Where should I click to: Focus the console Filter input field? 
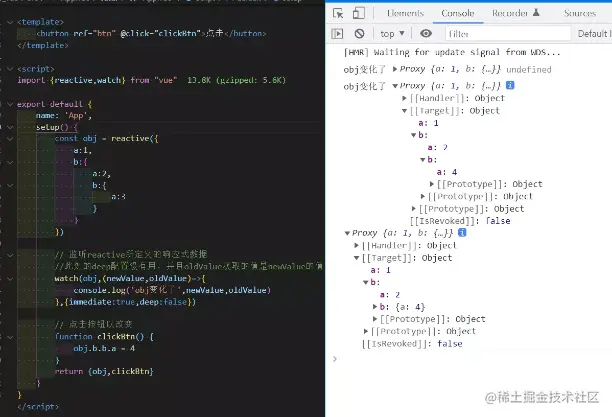pyautogui.click(x=508, y=34)
